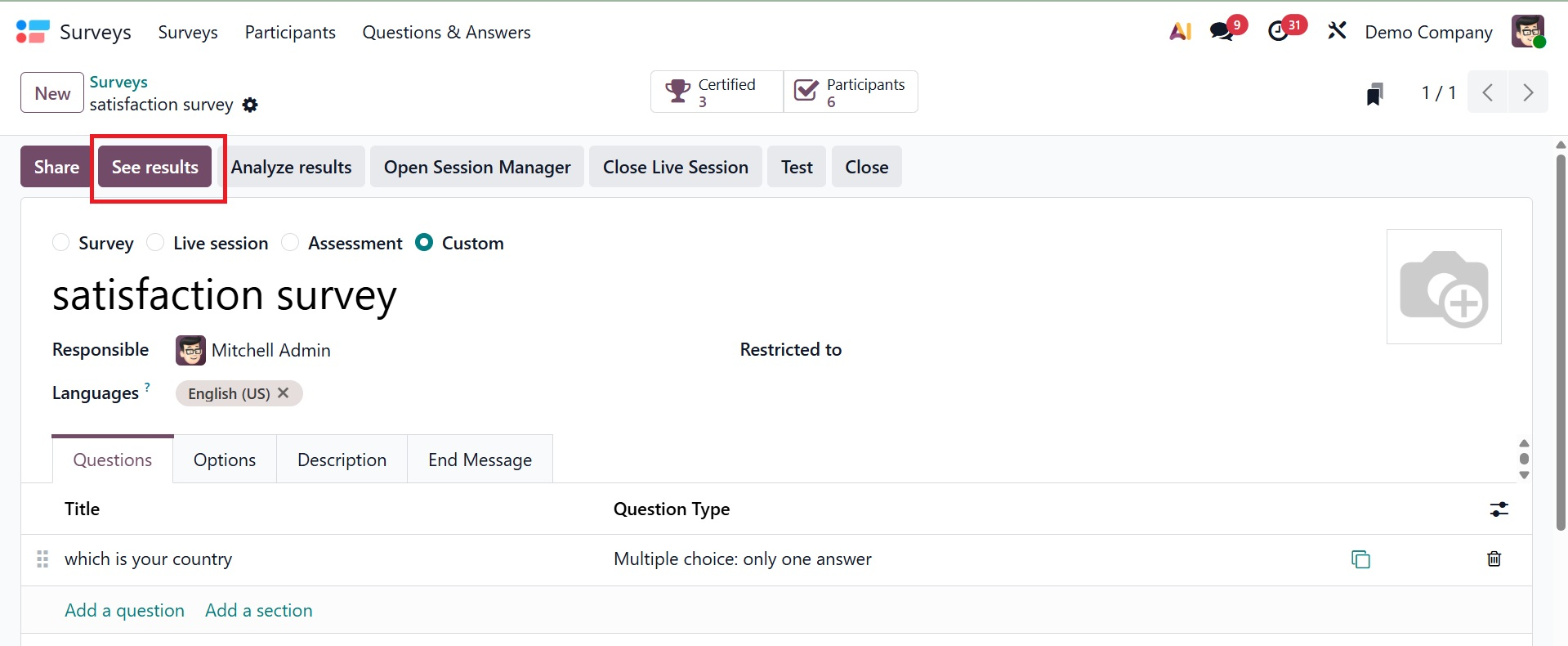Viewport: 1568px width, 646px height.
Task: Open the activities clock icon
Action: [x=1278, y=32]
